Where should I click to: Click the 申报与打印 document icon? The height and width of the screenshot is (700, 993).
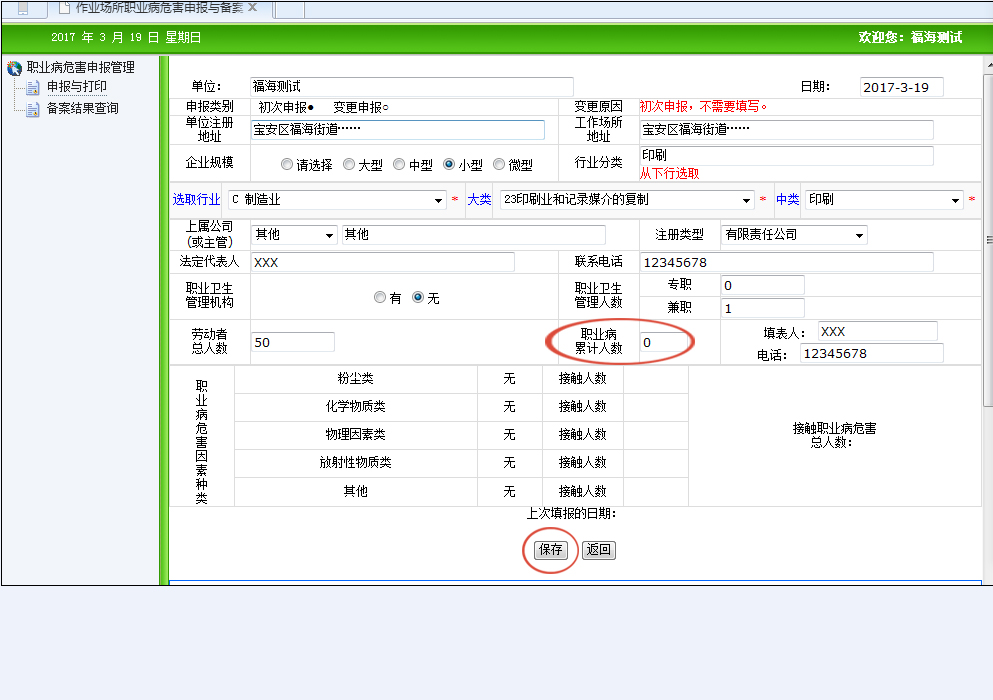coord(33,88)
